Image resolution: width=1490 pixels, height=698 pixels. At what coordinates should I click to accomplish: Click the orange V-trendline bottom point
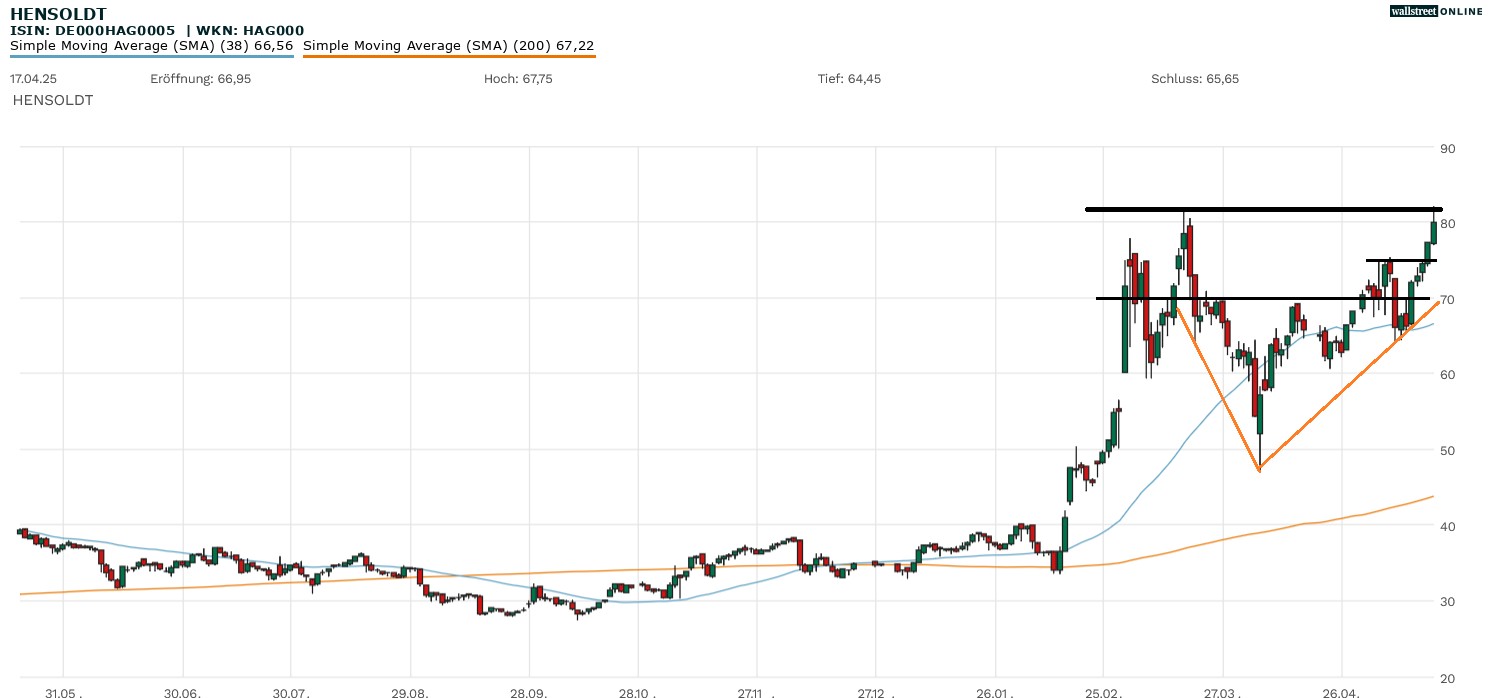[x=1259, y=469]
